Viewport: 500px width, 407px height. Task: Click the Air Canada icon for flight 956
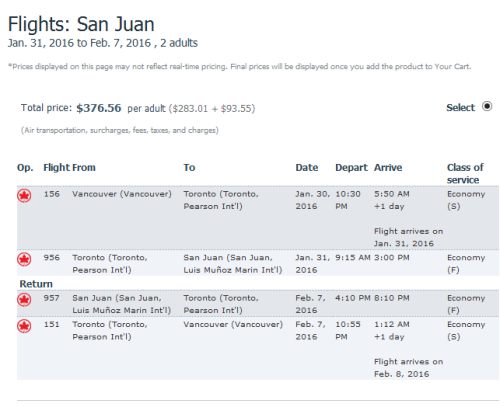(x=24, y=259)
